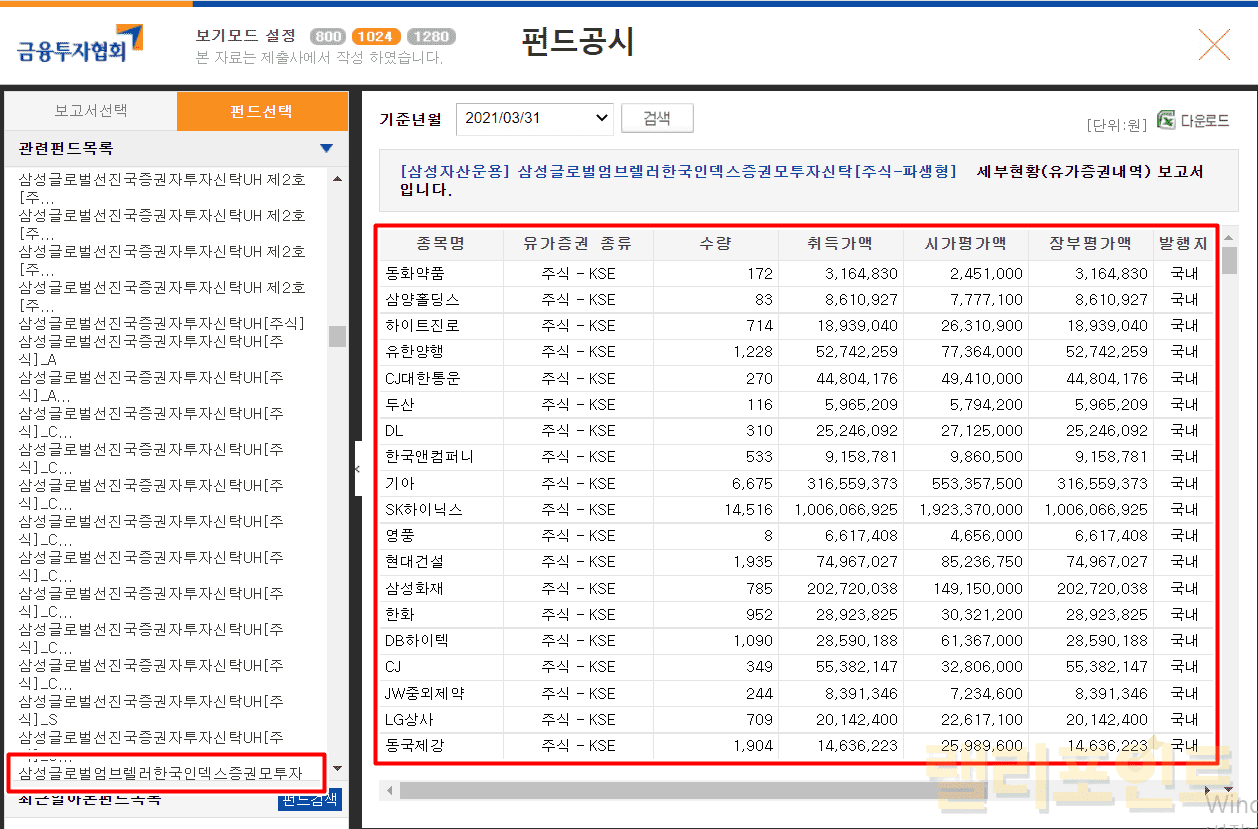This screenshot has height=829, width=1258.
Task: Click the 종목명 column header
Action: coord(441,243)
